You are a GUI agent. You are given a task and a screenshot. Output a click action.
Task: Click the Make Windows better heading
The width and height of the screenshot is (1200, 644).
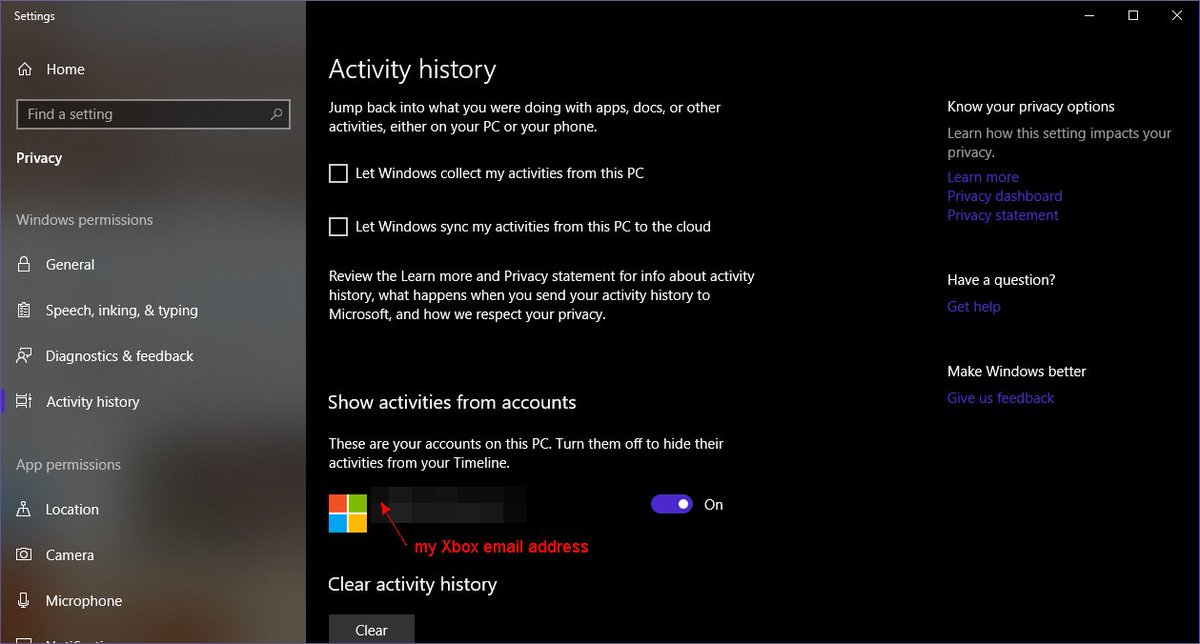pos(1017,371)
